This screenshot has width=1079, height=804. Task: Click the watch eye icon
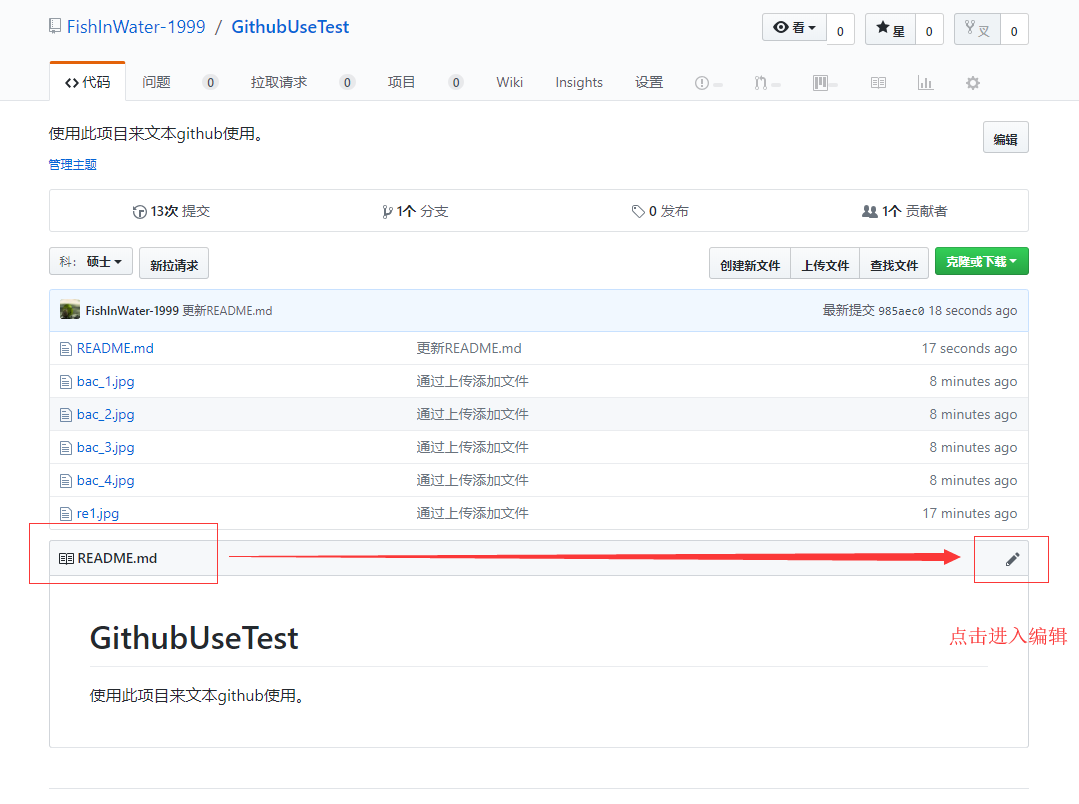pos(781,27)
